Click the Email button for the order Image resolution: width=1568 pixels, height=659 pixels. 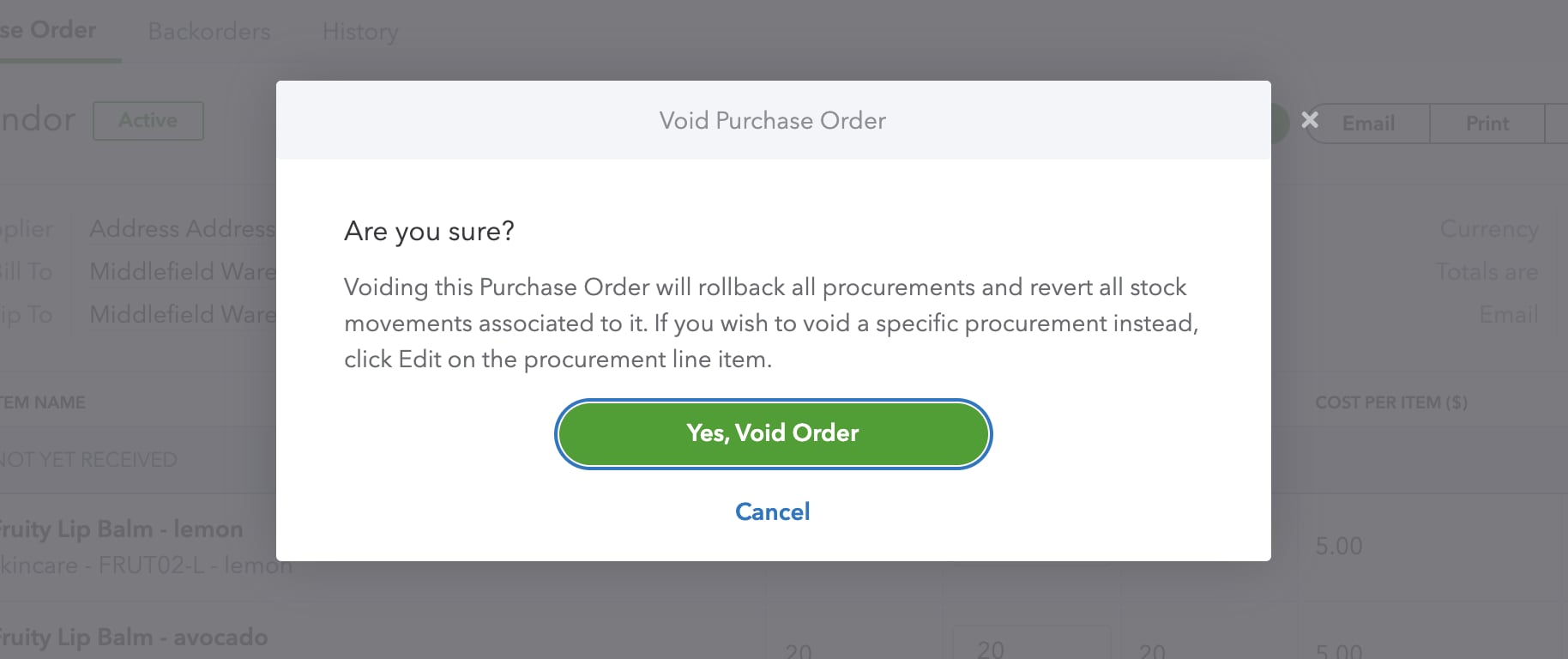[x=1366, y=123]
